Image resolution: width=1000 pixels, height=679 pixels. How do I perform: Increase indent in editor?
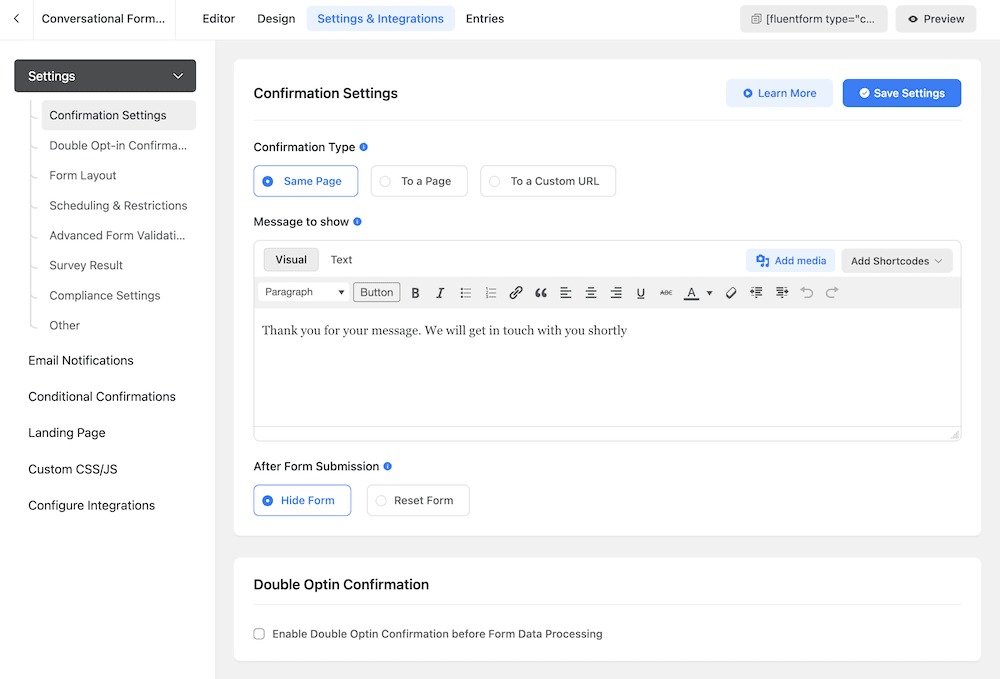[x=782, y=293]
